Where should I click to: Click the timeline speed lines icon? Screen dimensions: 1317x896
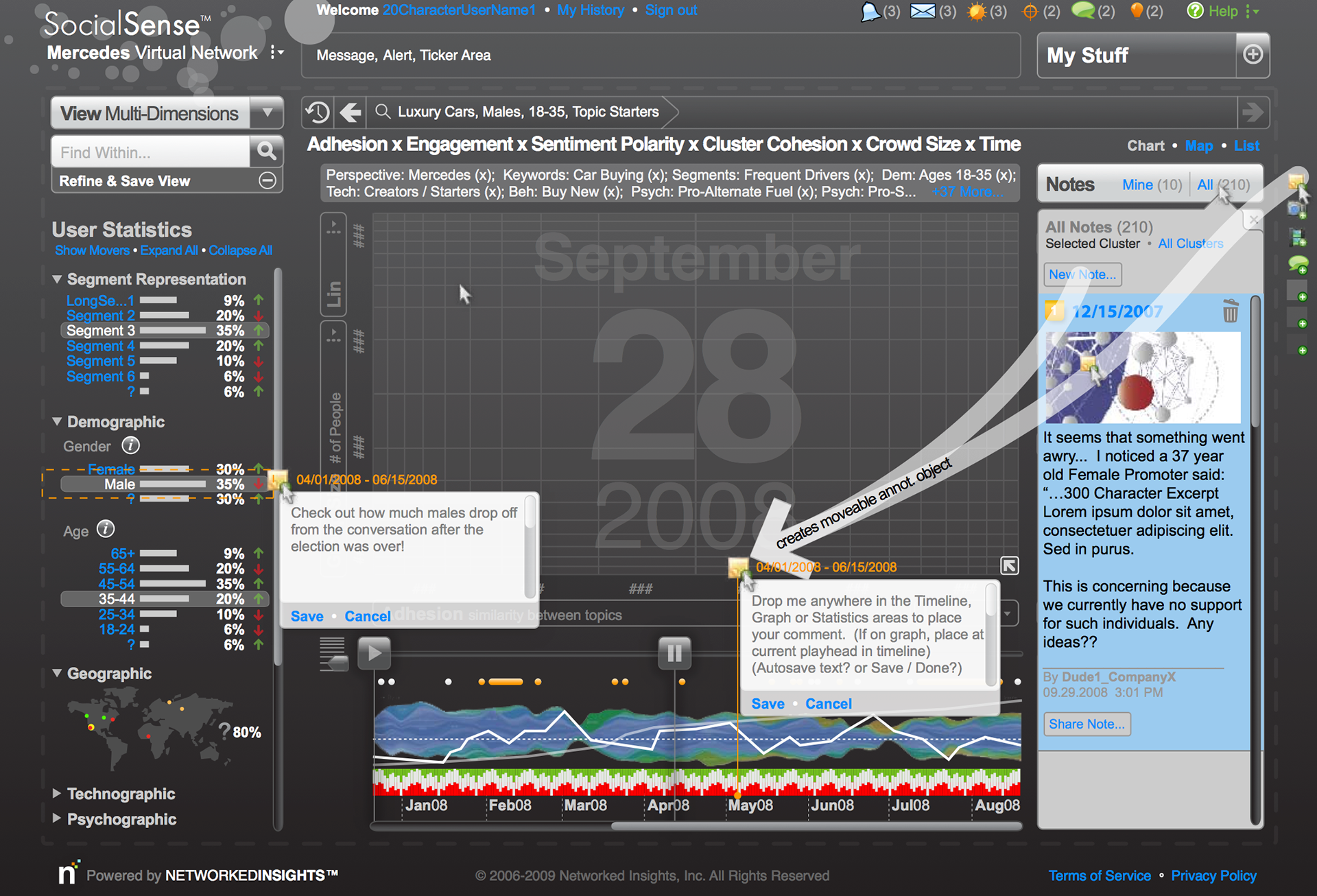click(333, 653)
